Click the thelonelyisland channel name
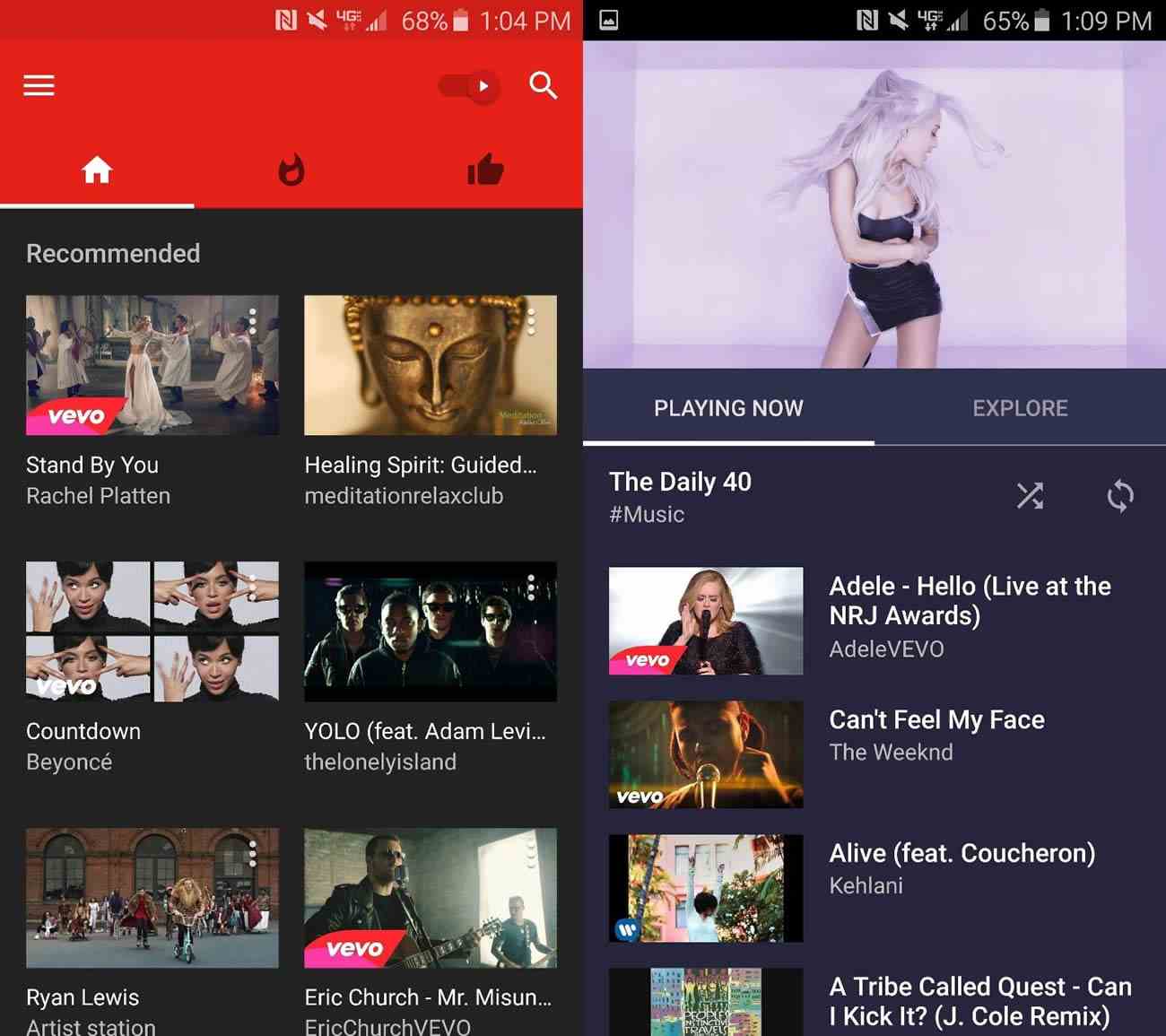The image size is (1166, 1036). [x=380, y=762]
